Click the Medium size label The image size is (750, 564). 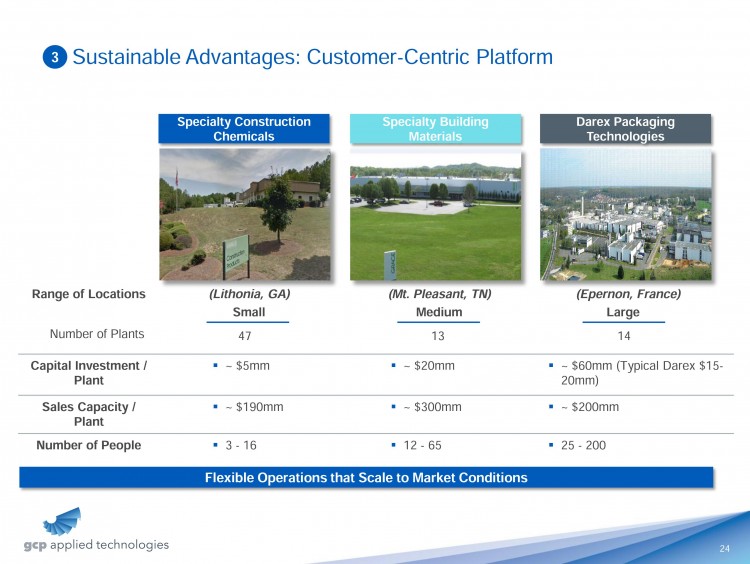pos(439,312)
